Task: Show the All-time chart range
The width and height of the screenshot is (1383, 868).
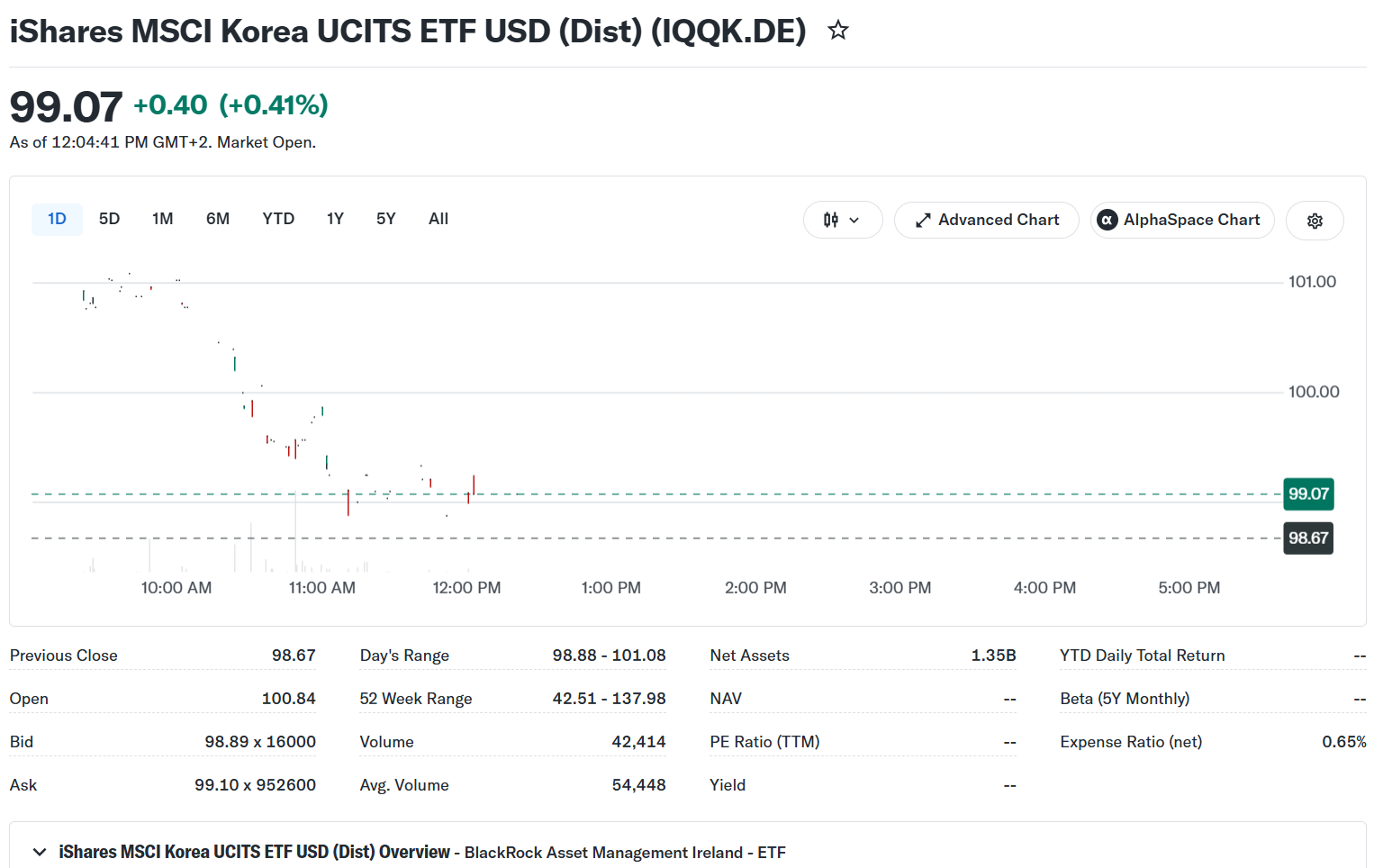Action: [438, 219]
